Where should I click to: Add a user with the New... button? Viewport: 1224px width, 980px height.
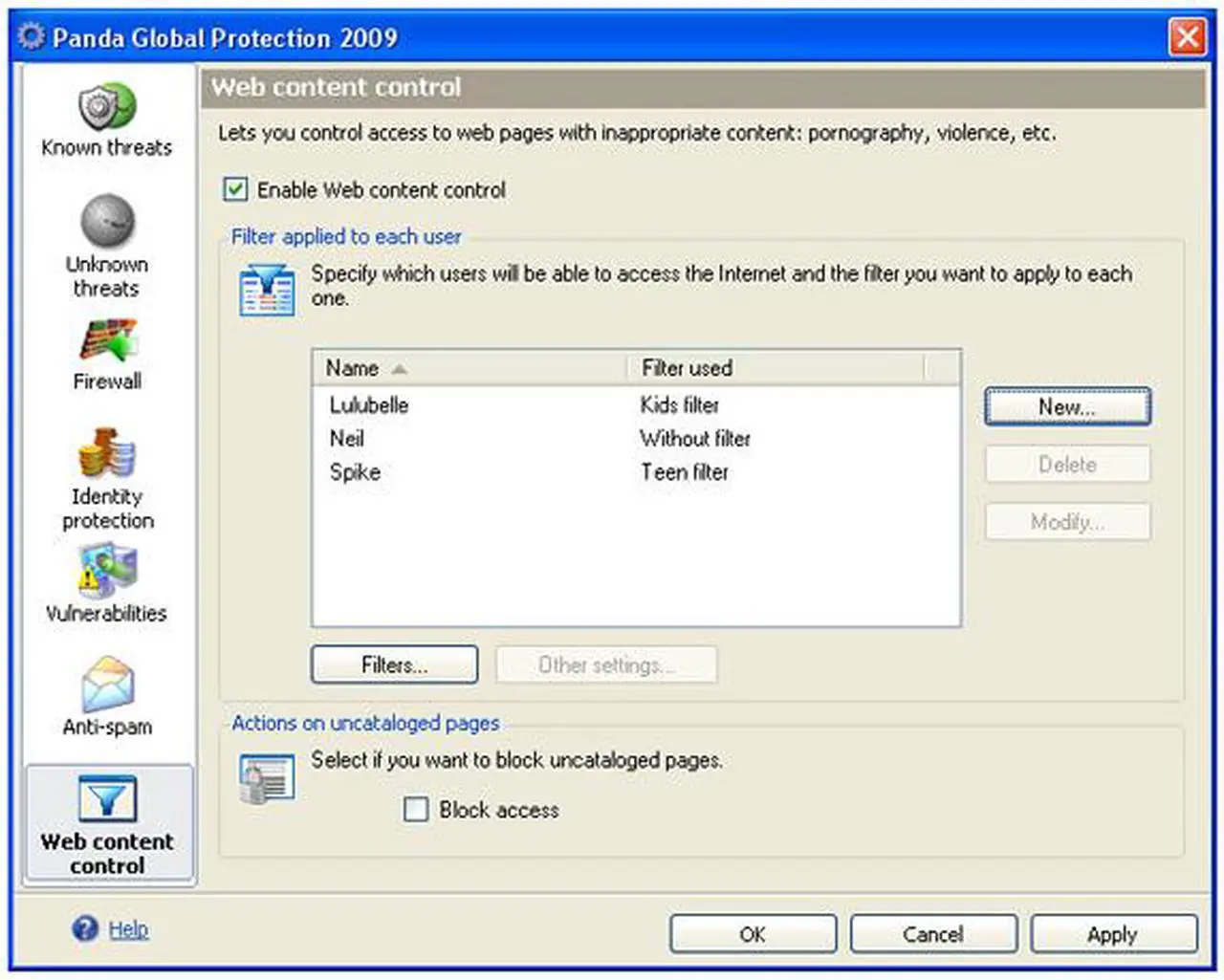(x=1067, y=406)
